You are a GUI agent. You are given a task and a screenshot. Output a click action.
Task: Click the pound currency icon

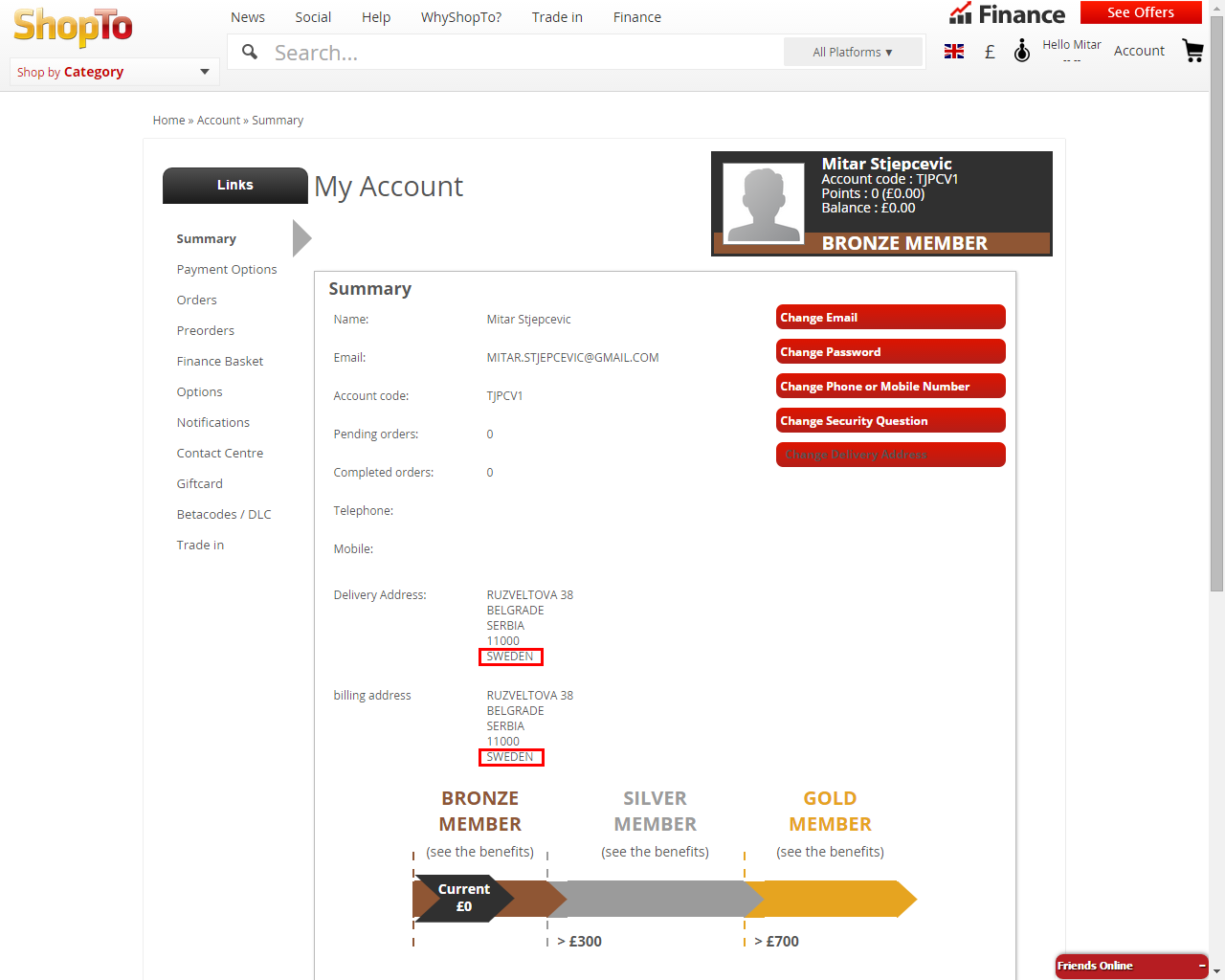click(990, 52)
